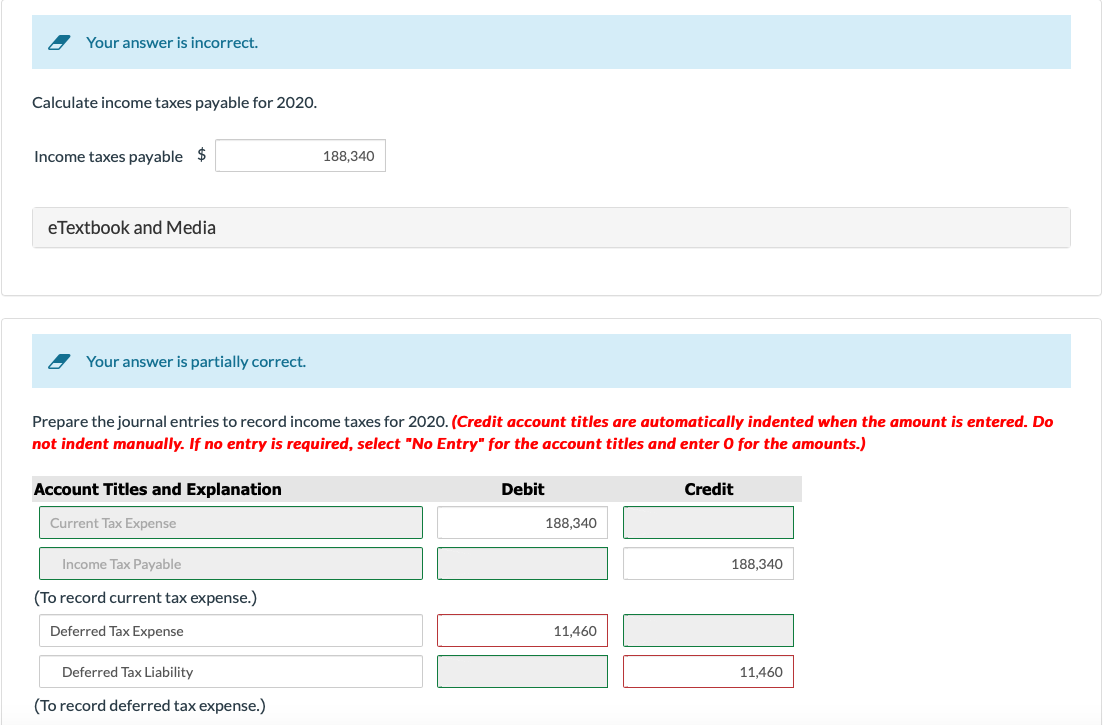Image resolution: width=1103 pixels, height=725 pixels.
Task: Click the grayed debit field beside Income Tax Payable
Action: coord(521,563)
